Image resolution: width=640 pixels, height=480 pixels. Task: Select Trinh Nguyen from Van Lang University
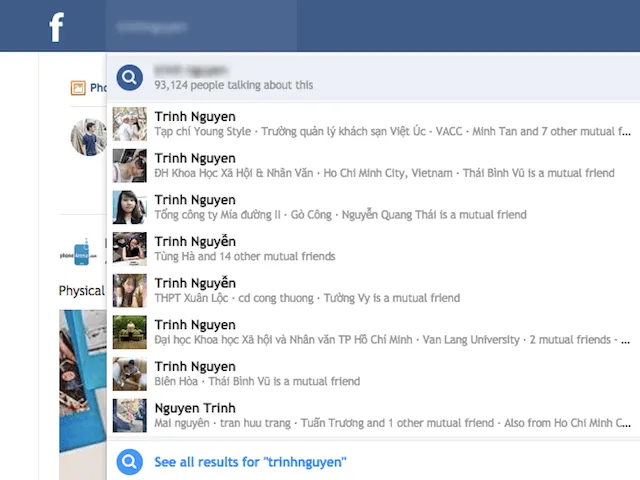click(373, 332)
